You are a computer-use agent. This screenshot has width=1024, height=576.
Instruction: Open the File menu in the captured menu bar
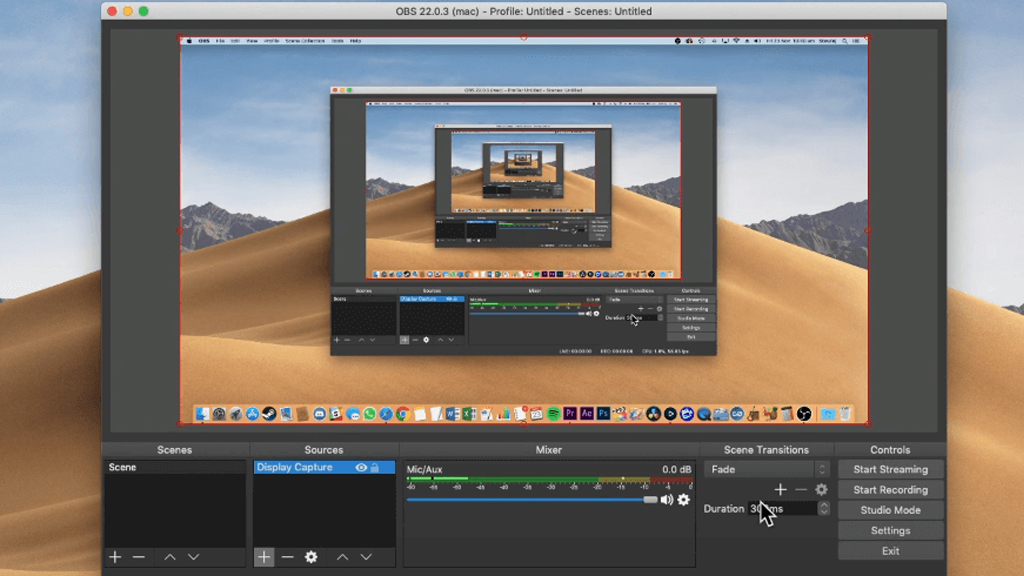click(220, 41)
